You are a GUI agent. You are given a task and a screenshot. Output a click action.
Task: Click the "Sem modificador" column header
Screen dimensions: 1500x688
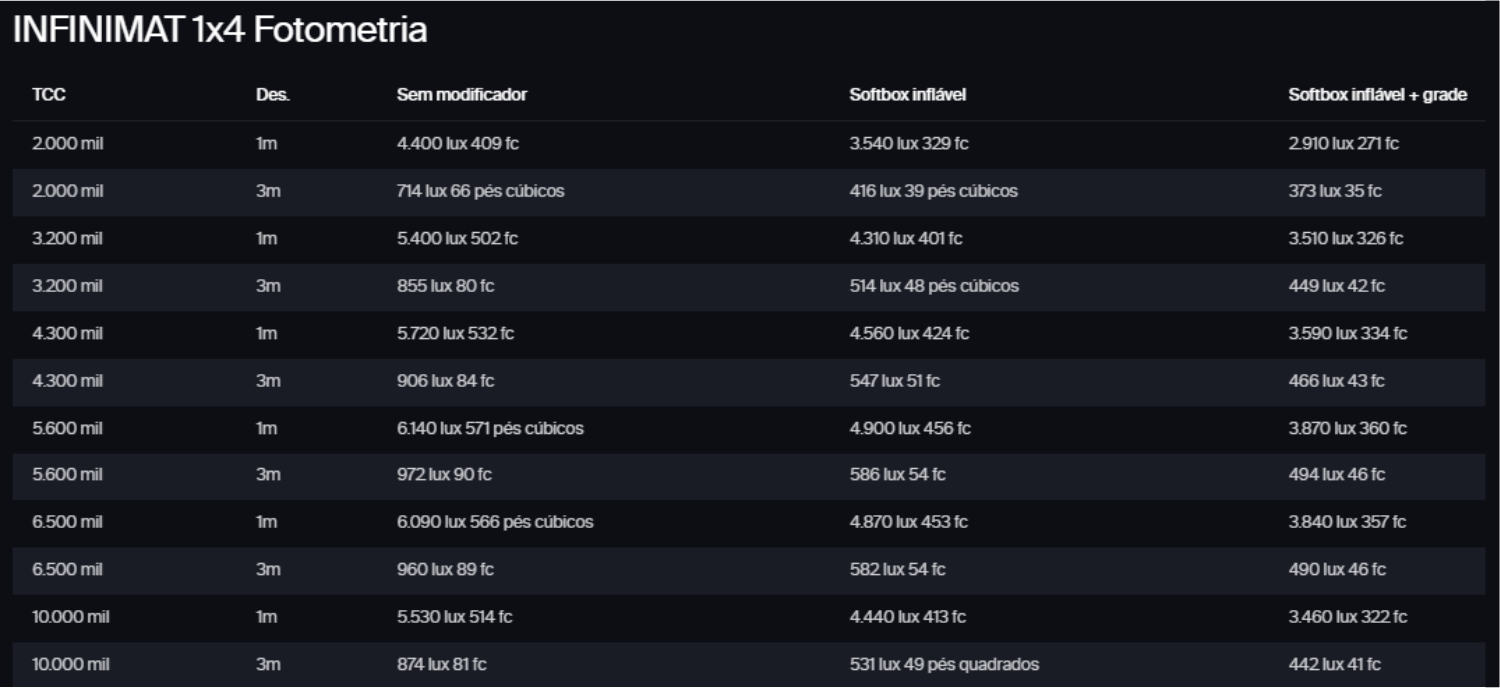point(462,95)
